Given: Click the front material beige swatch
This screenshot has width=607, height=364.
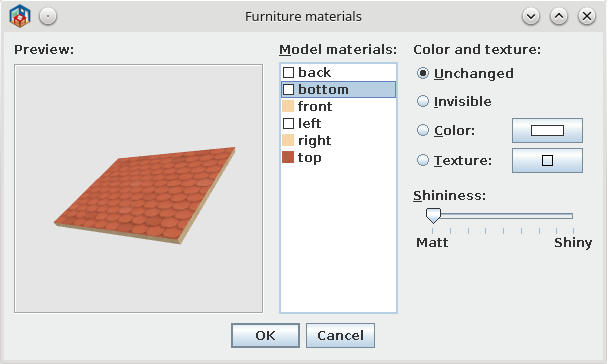Looking at the screenshot, I should click(288, 106).
